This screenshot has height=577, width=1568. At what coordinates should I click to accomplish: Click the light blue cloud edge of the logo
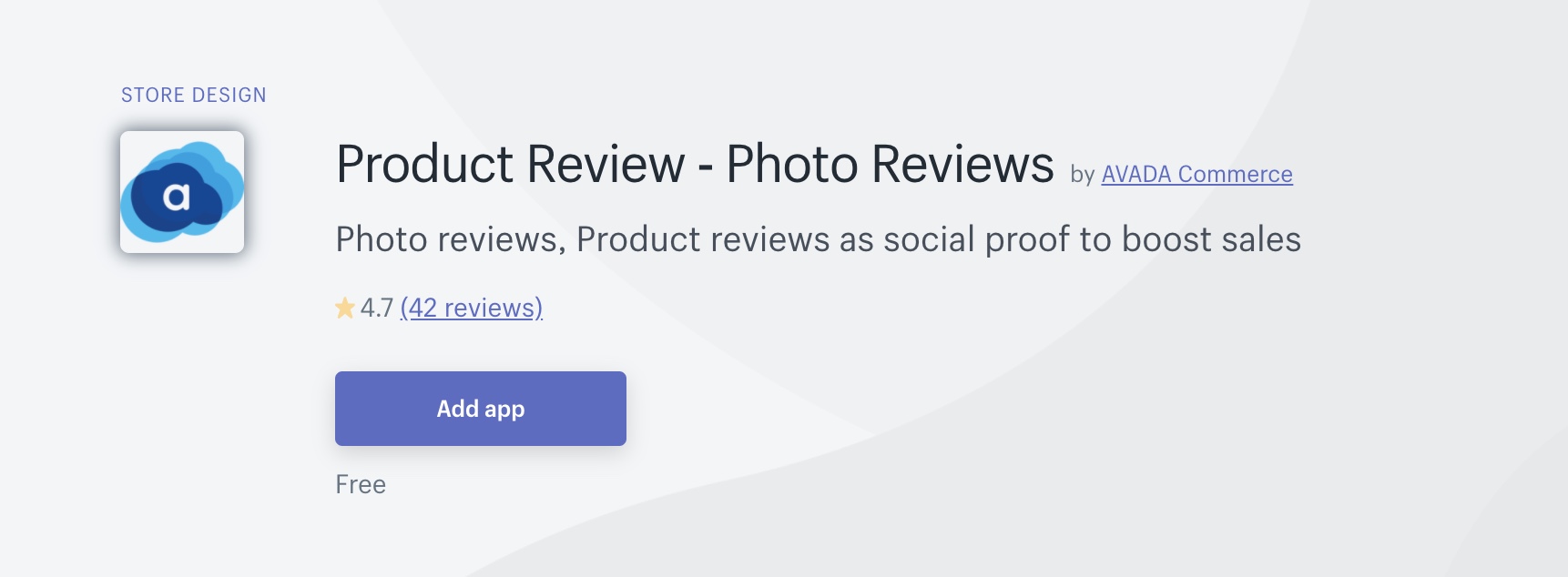tap(229, 173)
